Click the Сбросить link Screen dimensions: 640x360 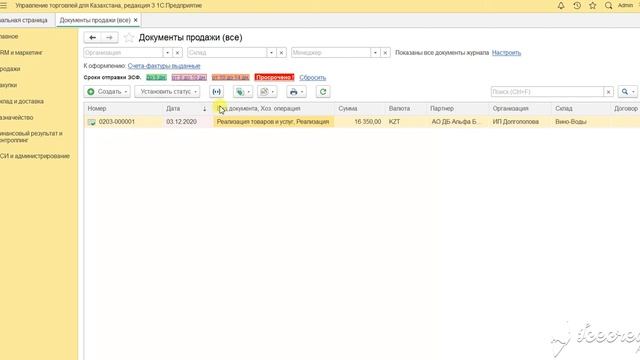pyautogui.click(x=313, y=78)
